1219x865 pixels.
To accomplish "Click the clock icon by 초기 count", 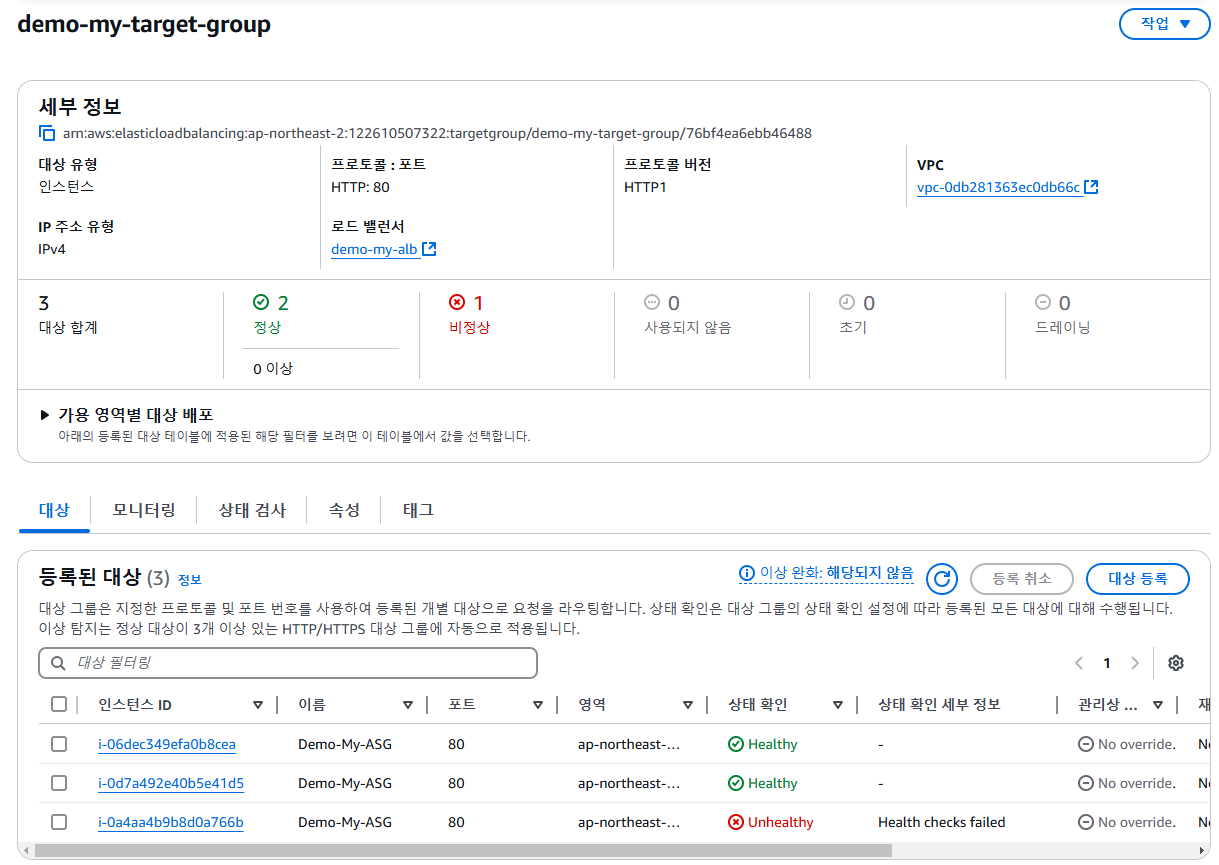I will click(x=847, y=302).
